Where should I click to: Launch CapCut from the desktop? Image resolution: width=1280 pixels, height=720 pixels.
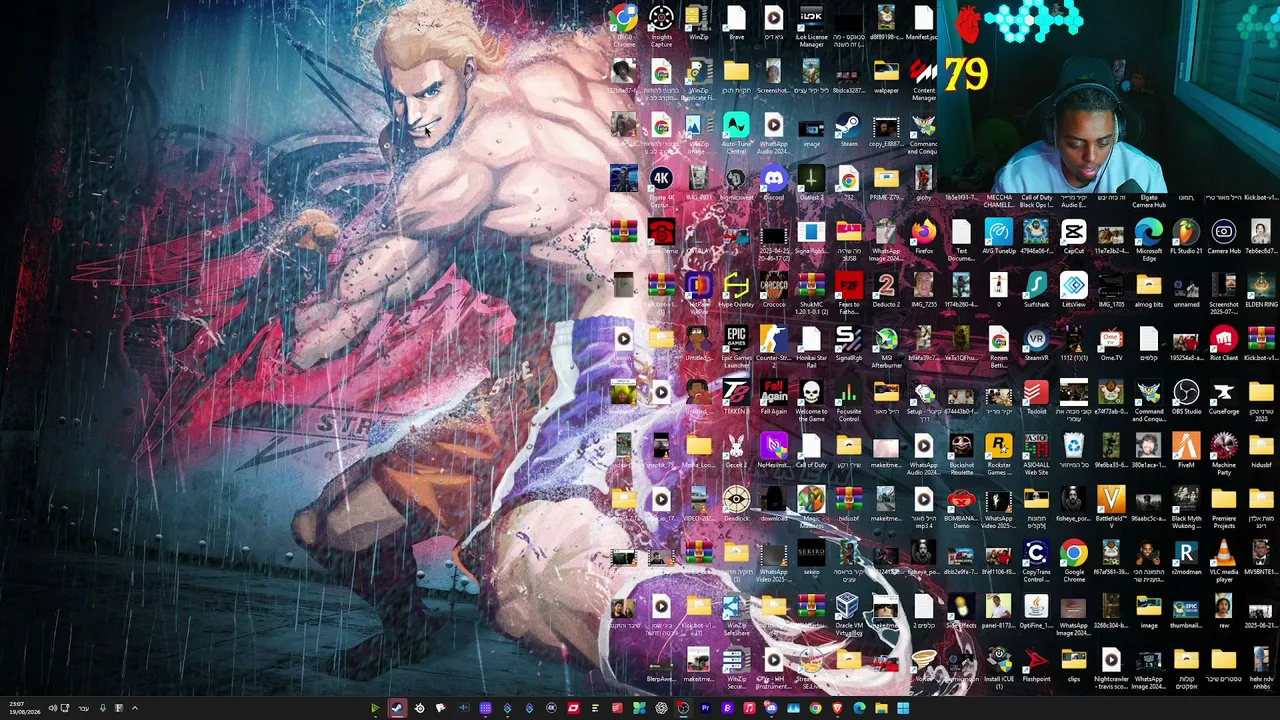(1073, 239)
